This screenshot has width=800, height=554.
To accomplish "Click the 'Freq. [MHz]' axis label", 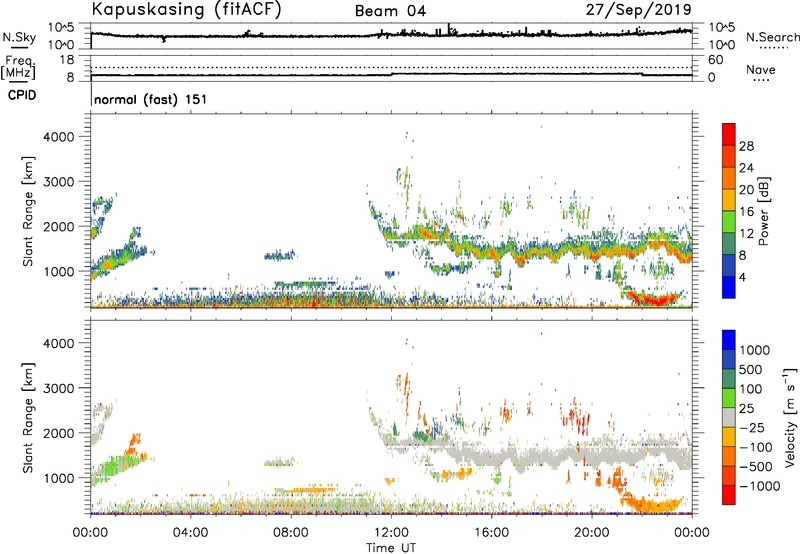I will click(18, 68).
